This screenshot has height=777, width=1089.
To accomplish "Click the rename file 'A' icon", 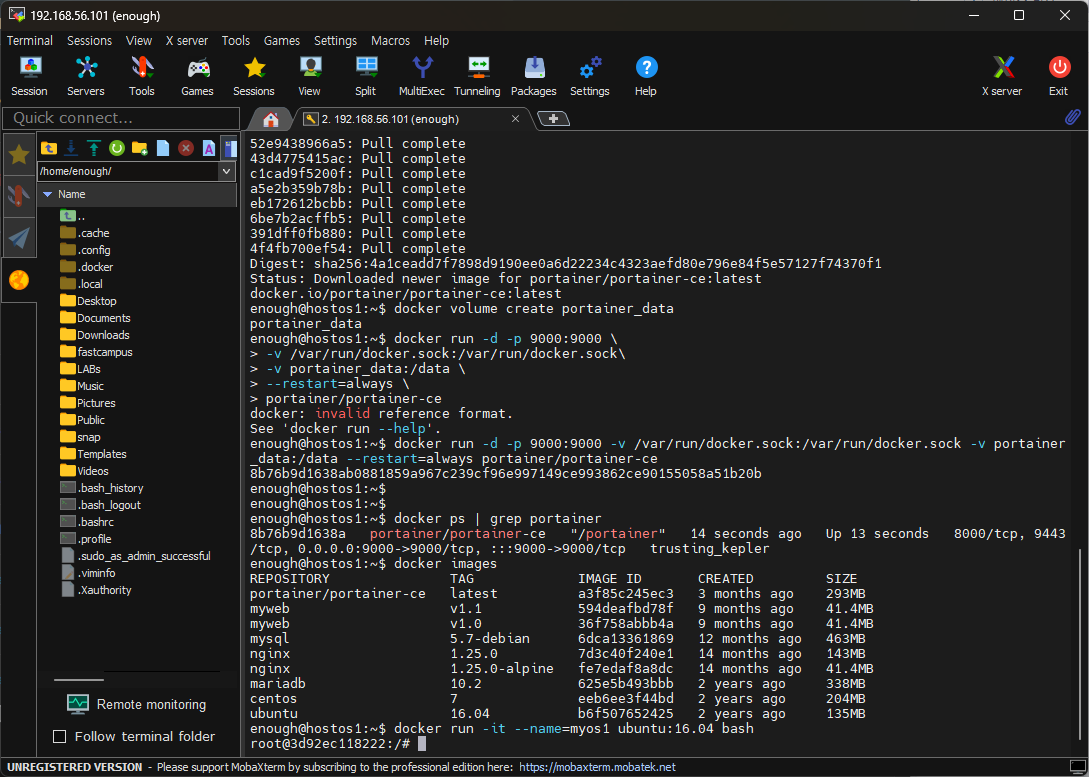I will pos(208,147).
